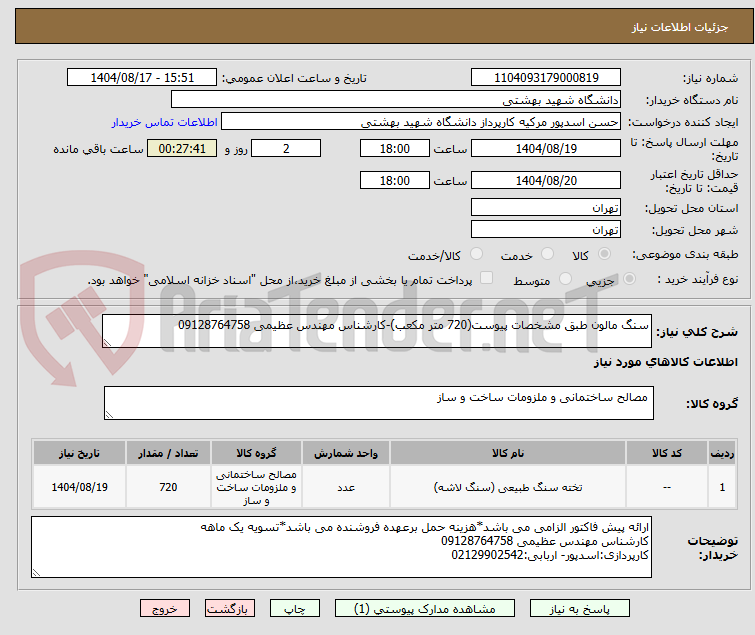Select the جزیی purchase type radio

point(629,279)
